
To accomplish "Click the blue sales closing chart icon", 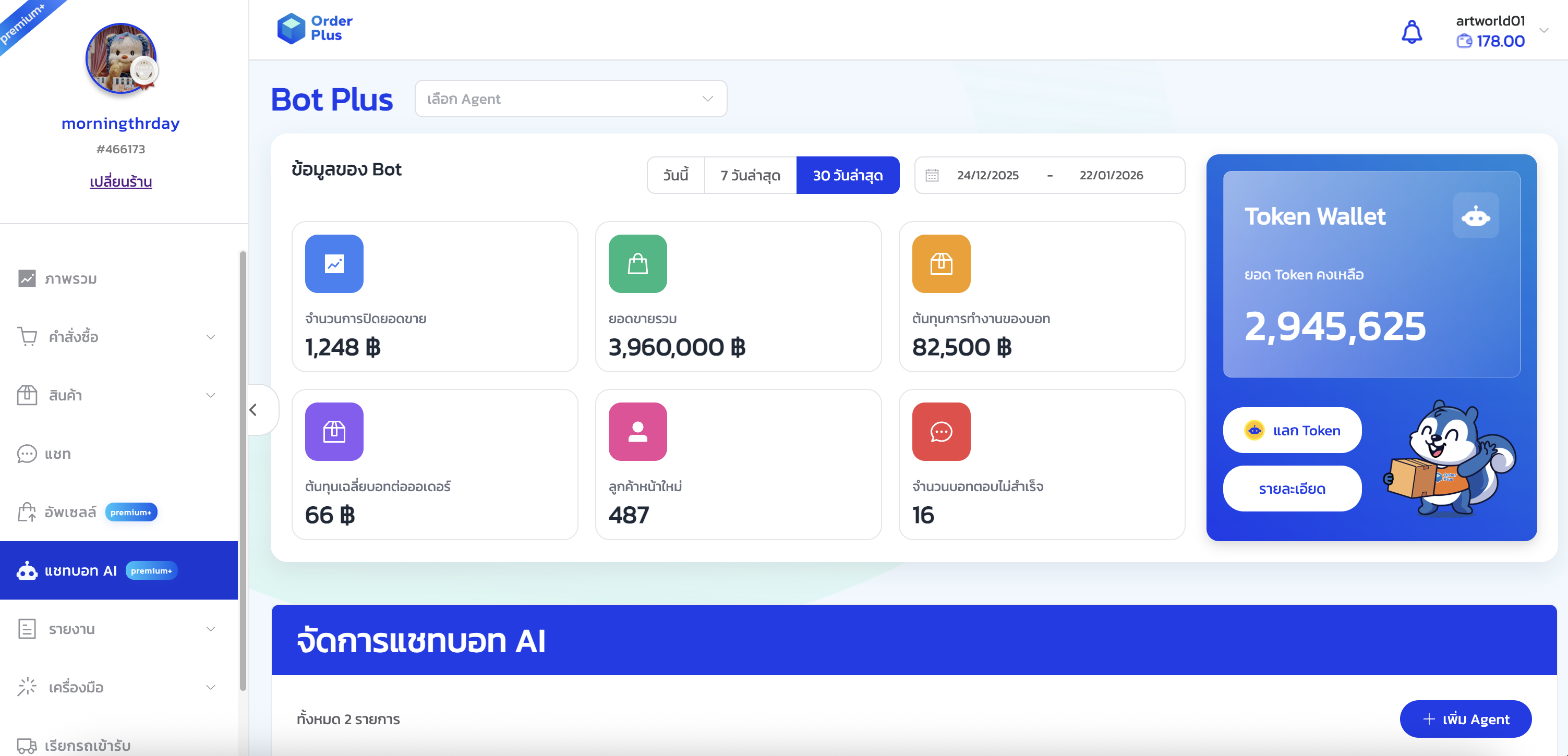I will click(334, 263).
